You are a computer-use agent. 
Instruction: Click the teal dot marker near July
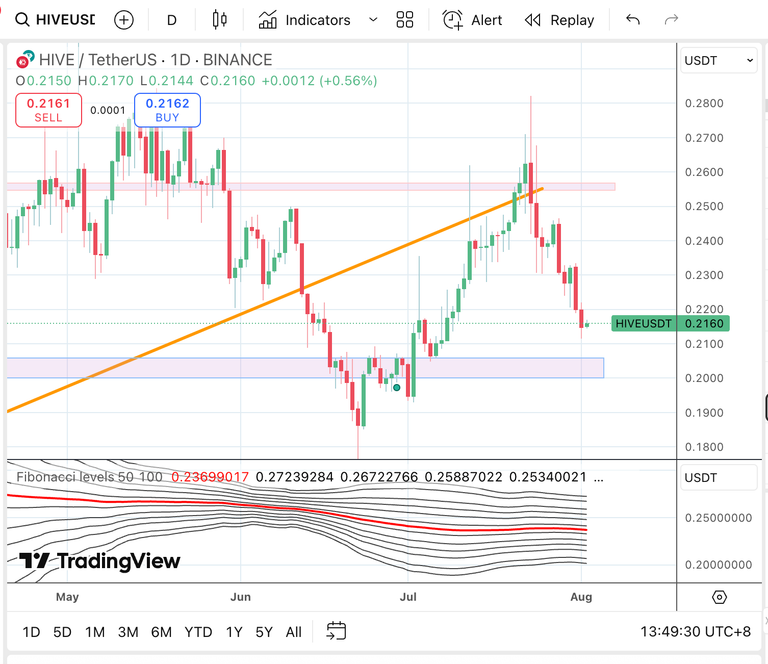pos(397,388)
